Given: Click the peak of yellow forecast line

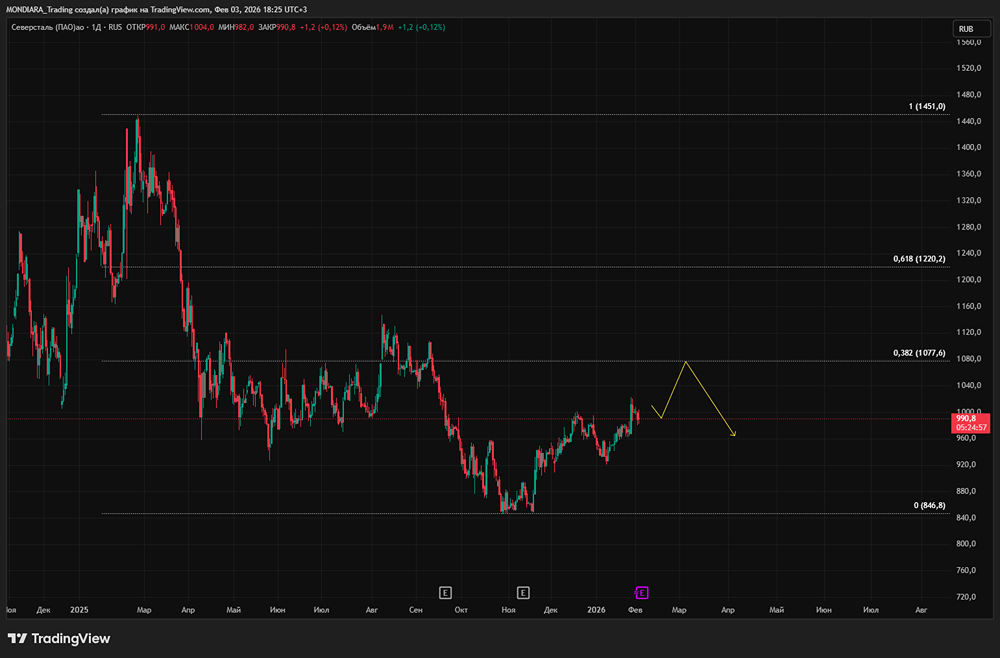Looking at the screenshot, I should pyautogui.click(x=685, y=361).
